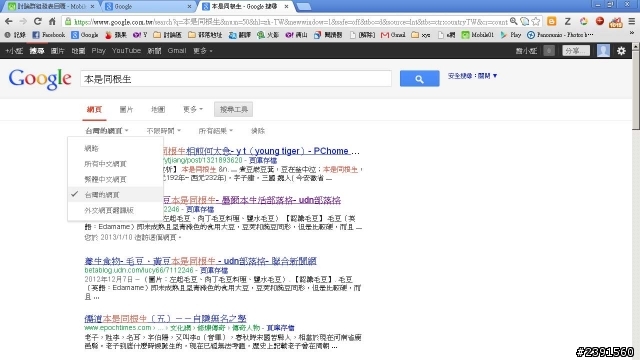Open Facebook bookmark

pyautogui.click(x=49, y=35)
